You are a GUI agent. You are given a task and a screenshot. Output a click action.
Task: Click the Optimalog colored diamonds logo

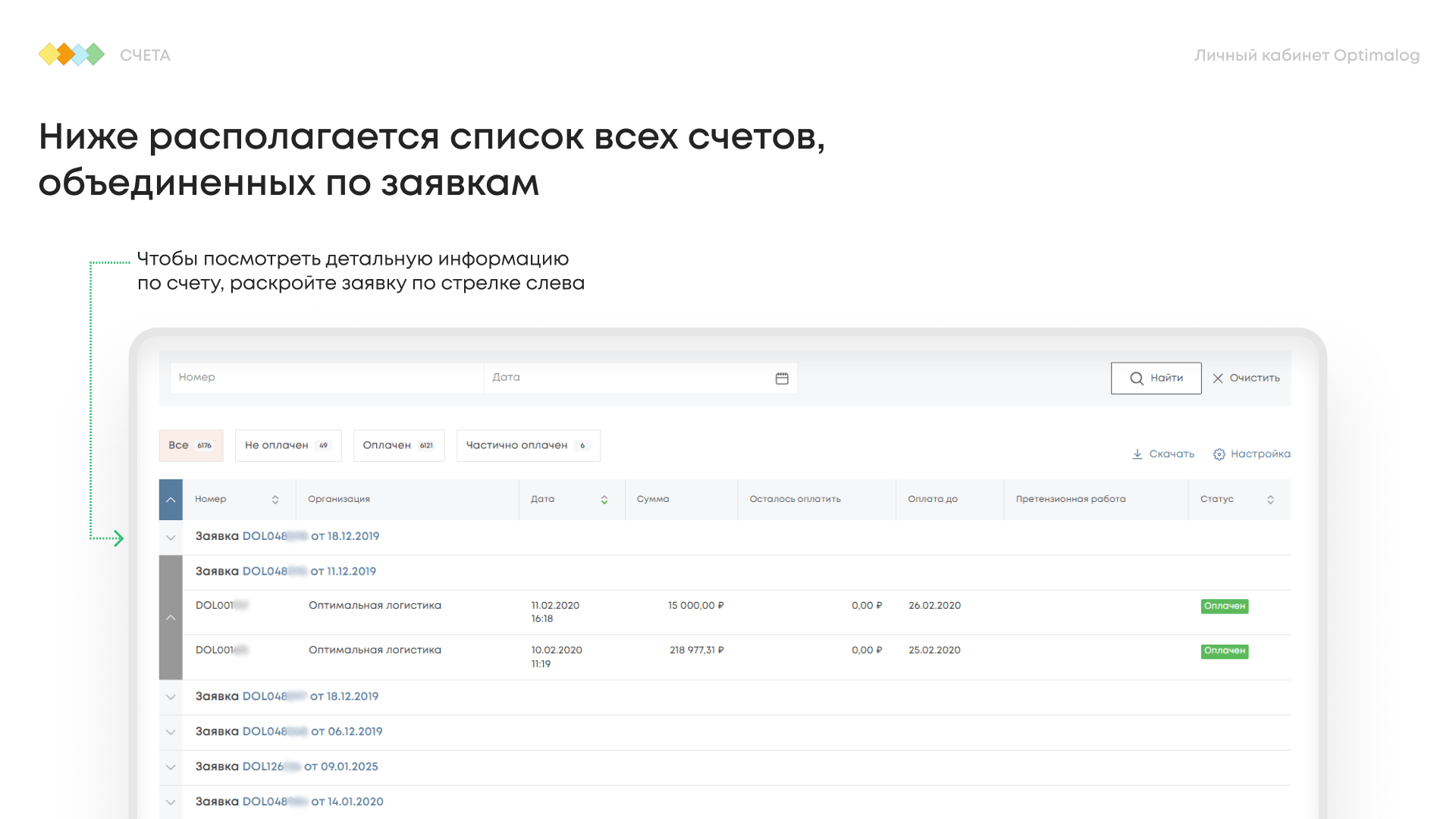coord(71,55)
